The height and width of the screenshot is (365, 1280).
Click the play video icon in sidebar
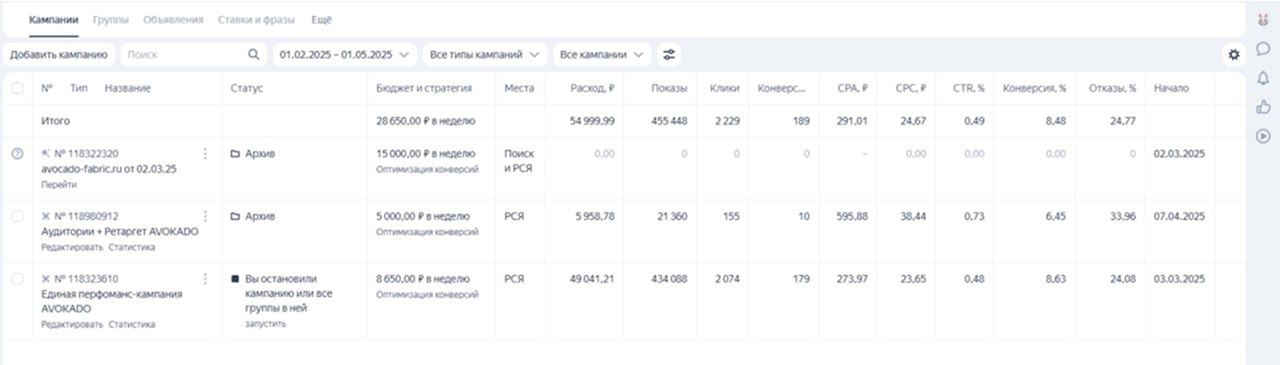coord(1263,136)
